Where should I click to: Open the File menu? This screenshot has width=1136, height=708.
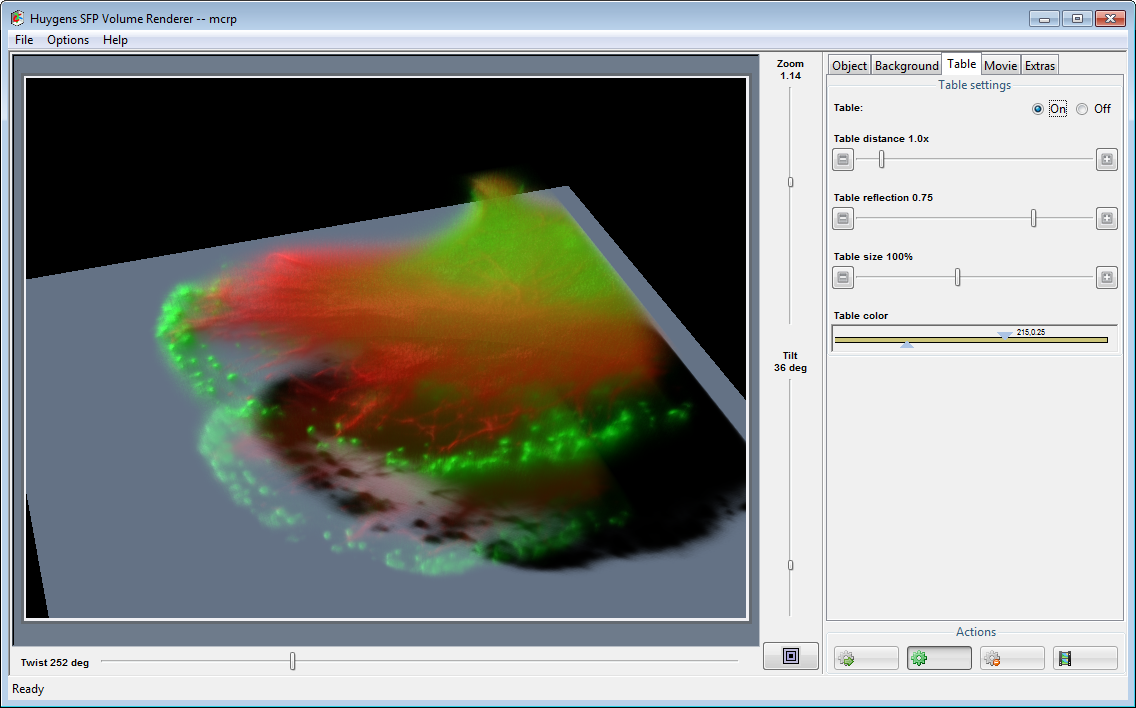coord(24,40)
